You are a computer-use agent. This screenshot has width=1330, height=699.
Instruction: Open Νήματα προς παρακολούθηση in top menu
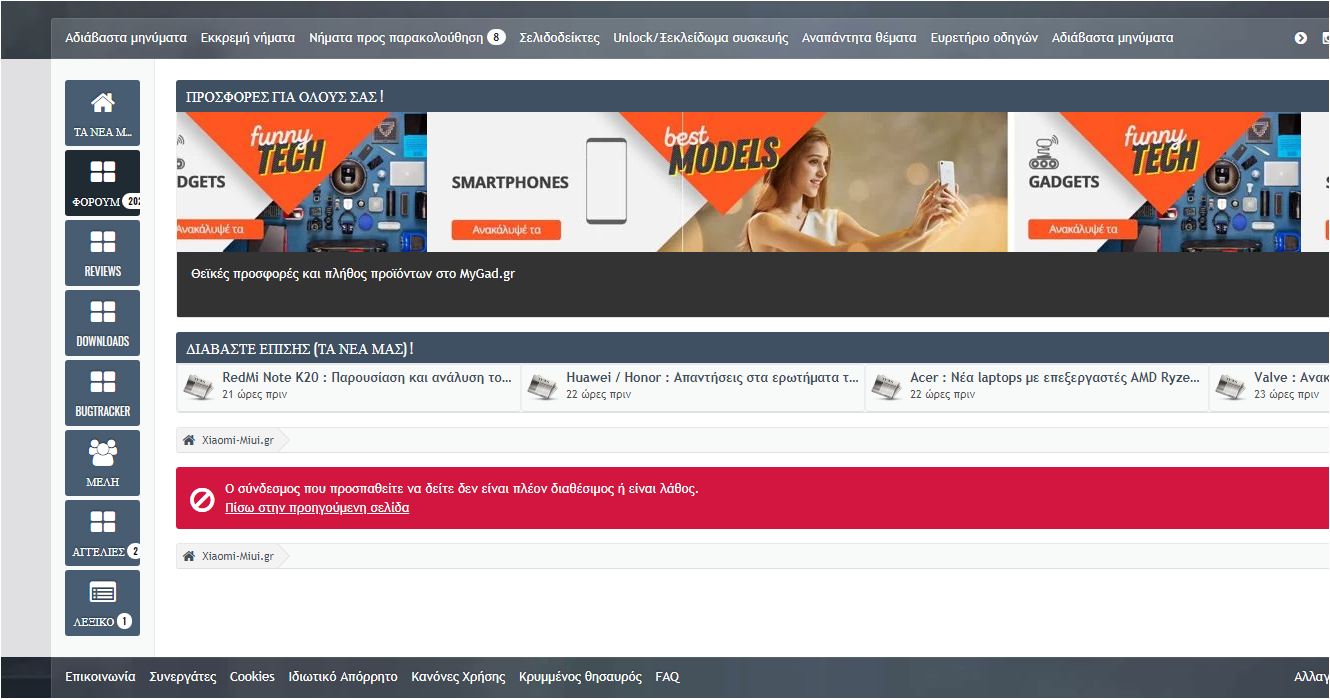coord(396,38)
